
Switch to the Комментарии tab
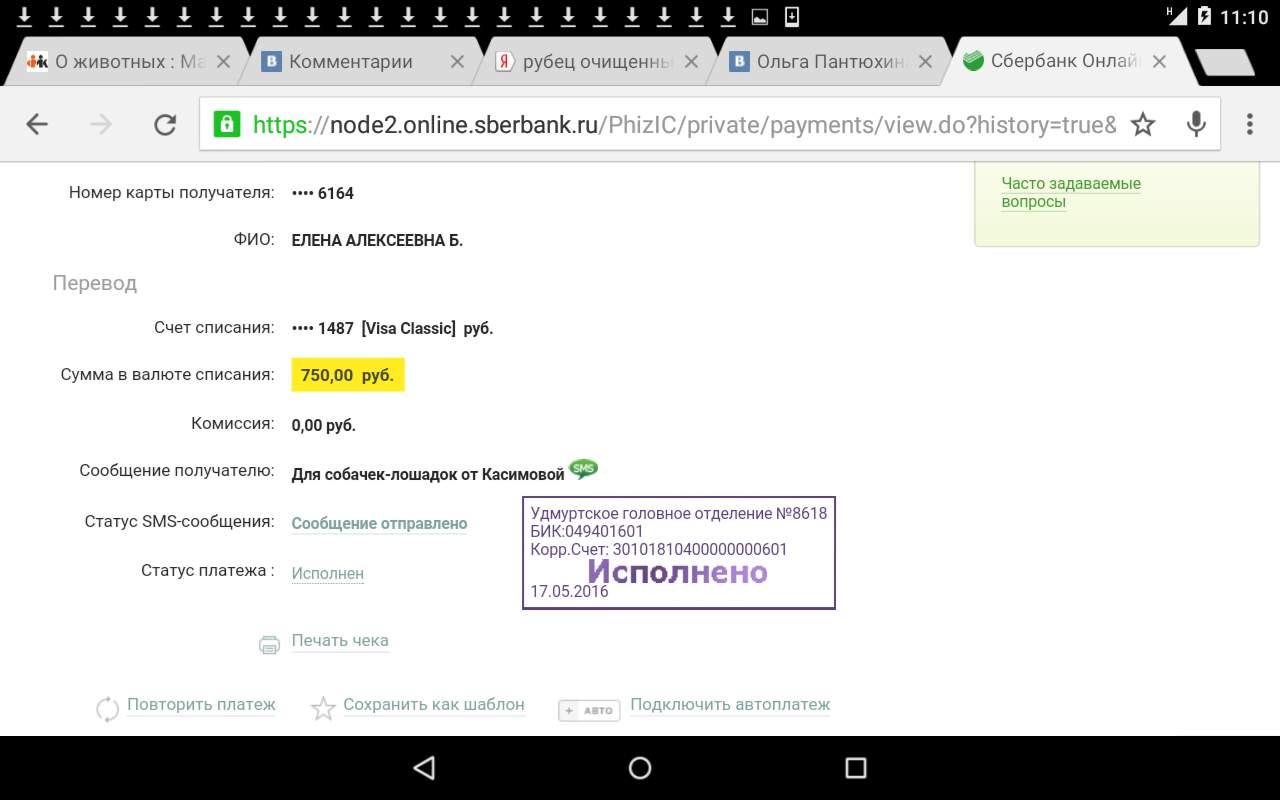point(350,62)
